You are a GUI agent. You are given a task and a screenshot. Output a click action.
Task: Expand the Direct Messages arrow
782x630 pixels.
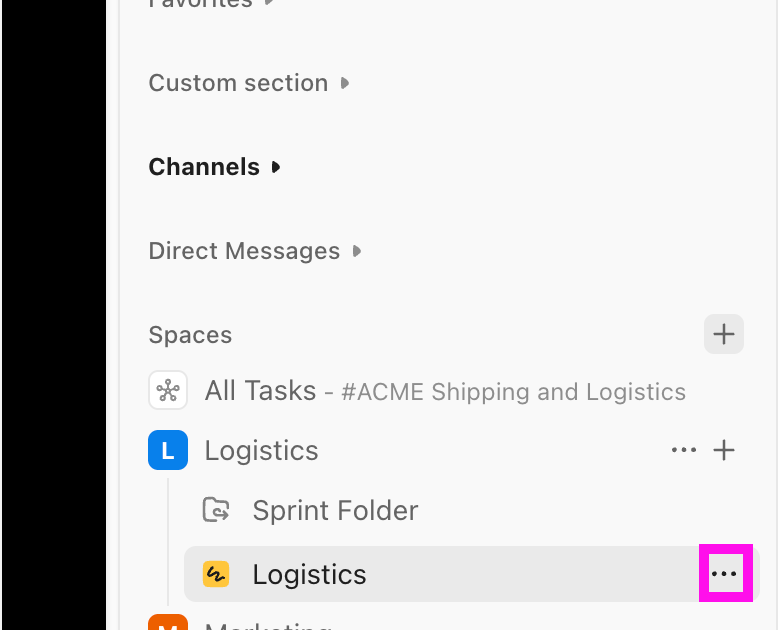click(x=357, y=251)
